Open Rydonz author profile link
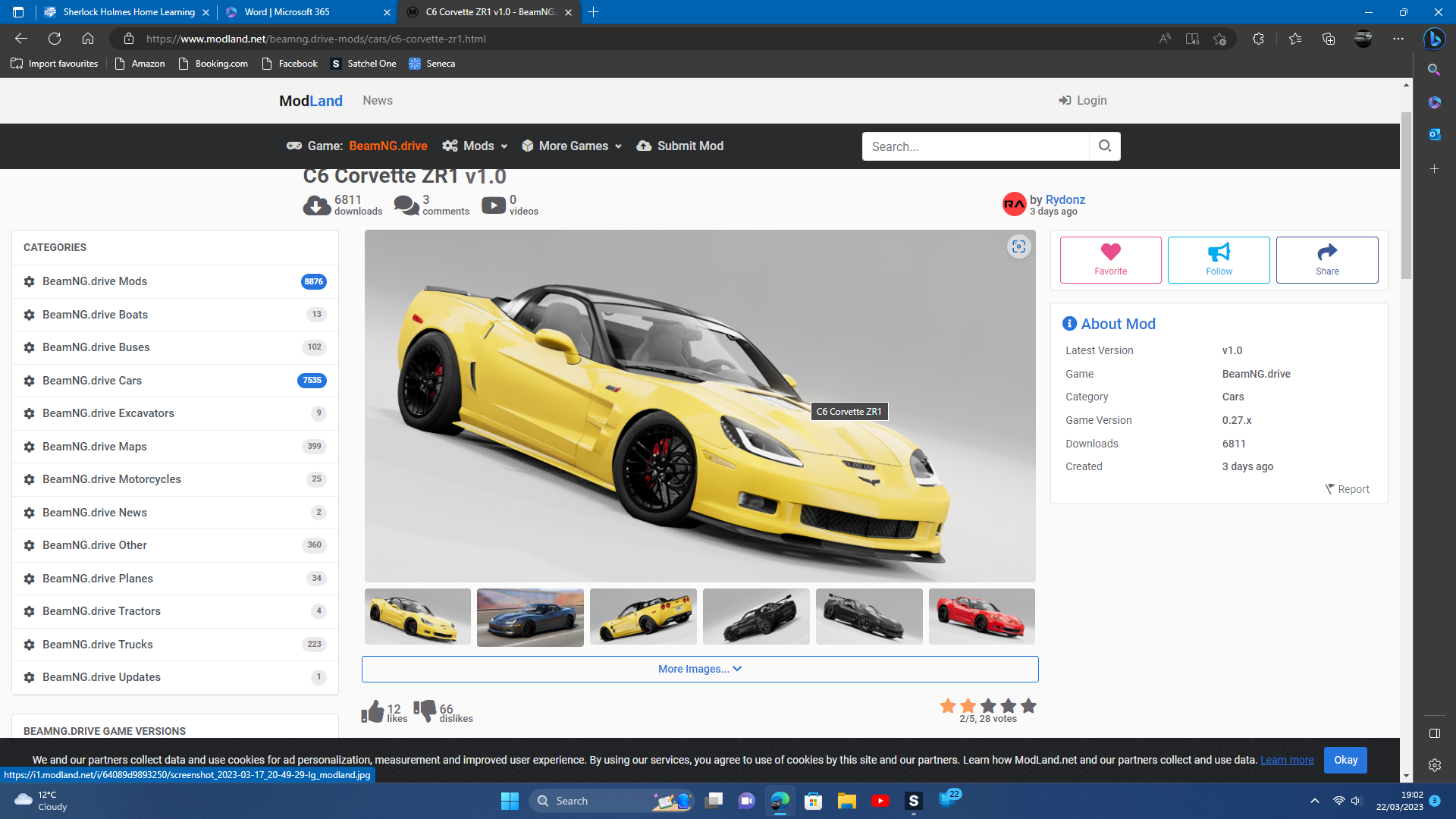This screenshot has width=1456, height=819. pyautogui.click(x=1065, y=199)
